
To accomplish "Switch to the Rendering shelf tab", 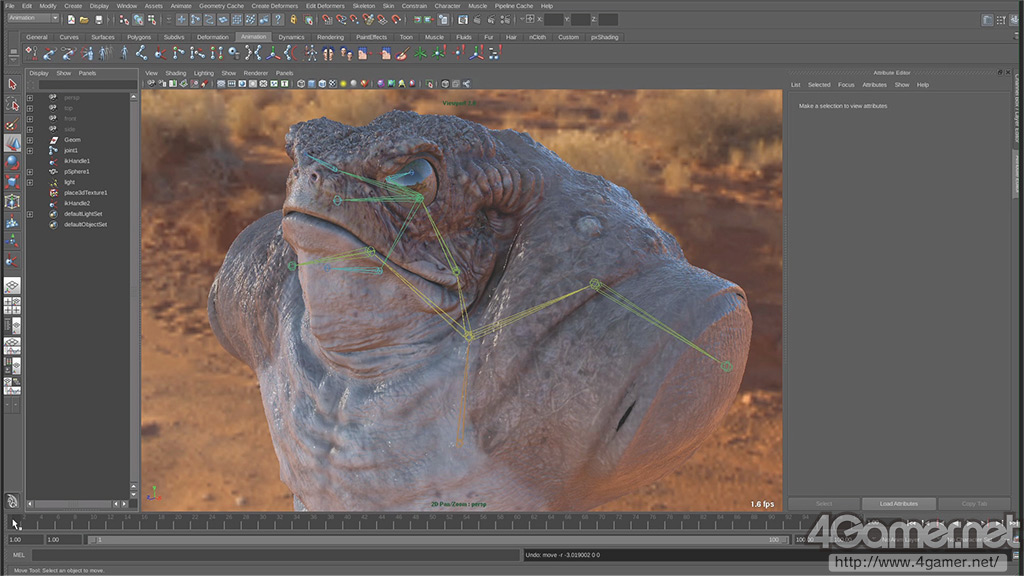I will [x=330, y=37].
